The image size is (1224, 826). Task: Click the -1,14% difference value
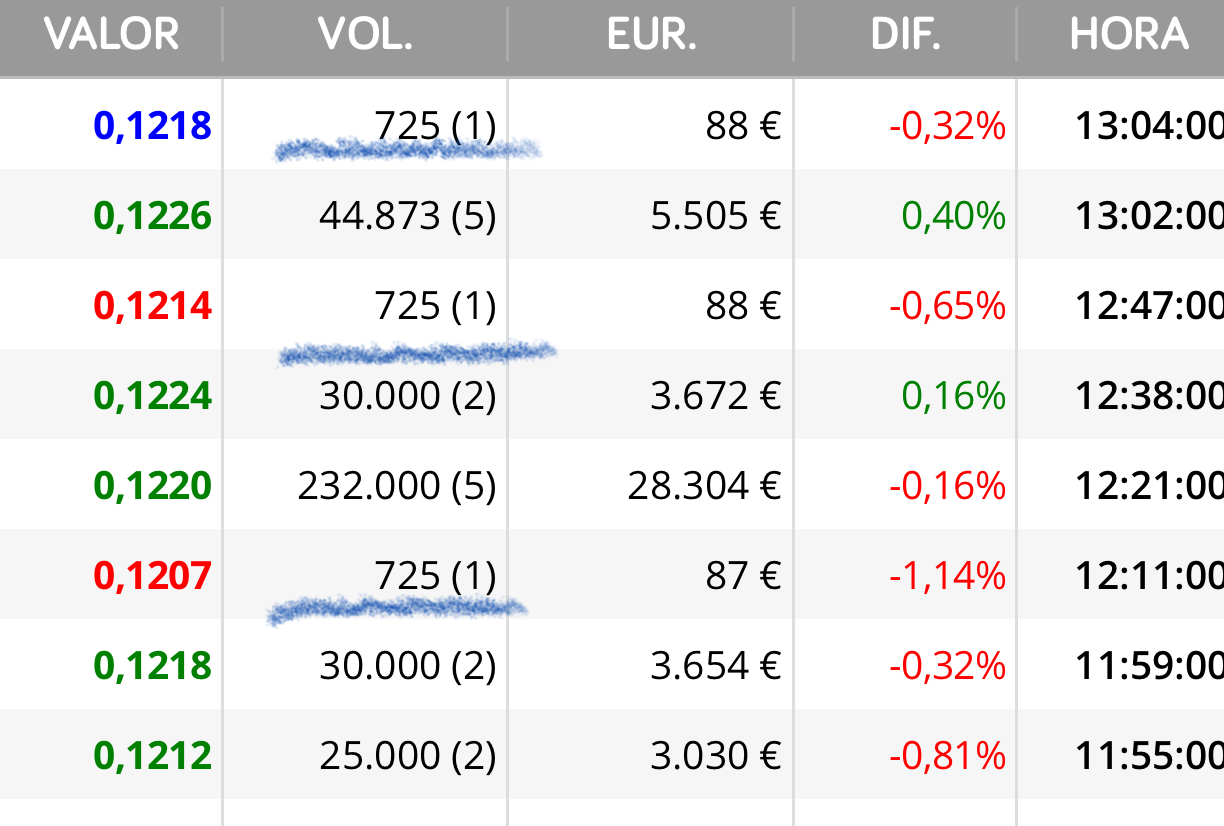pyautogui.click(x=947, y=576)
